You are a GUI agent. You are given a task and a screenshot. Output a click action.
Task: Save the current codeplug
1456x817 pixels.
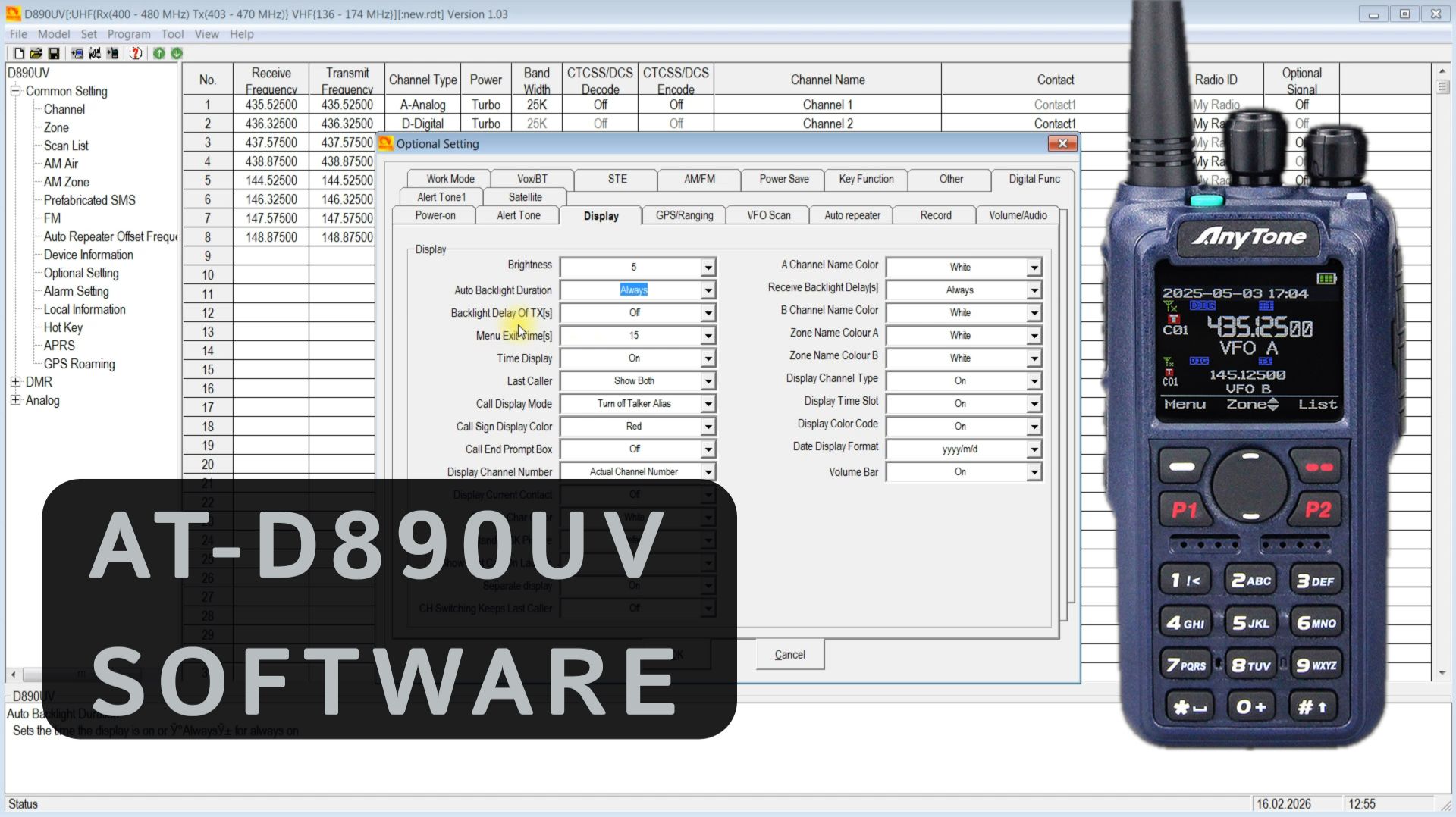(54, 53)
